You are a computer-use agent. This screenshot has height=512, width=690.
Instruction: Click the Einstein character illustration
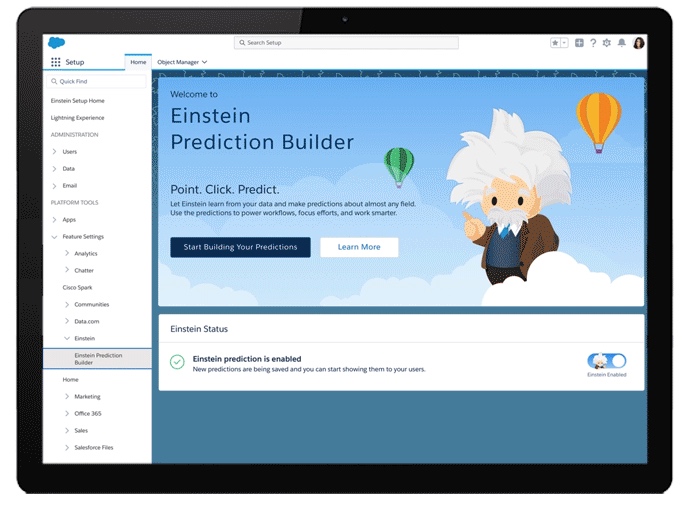[x=510, y=198]
